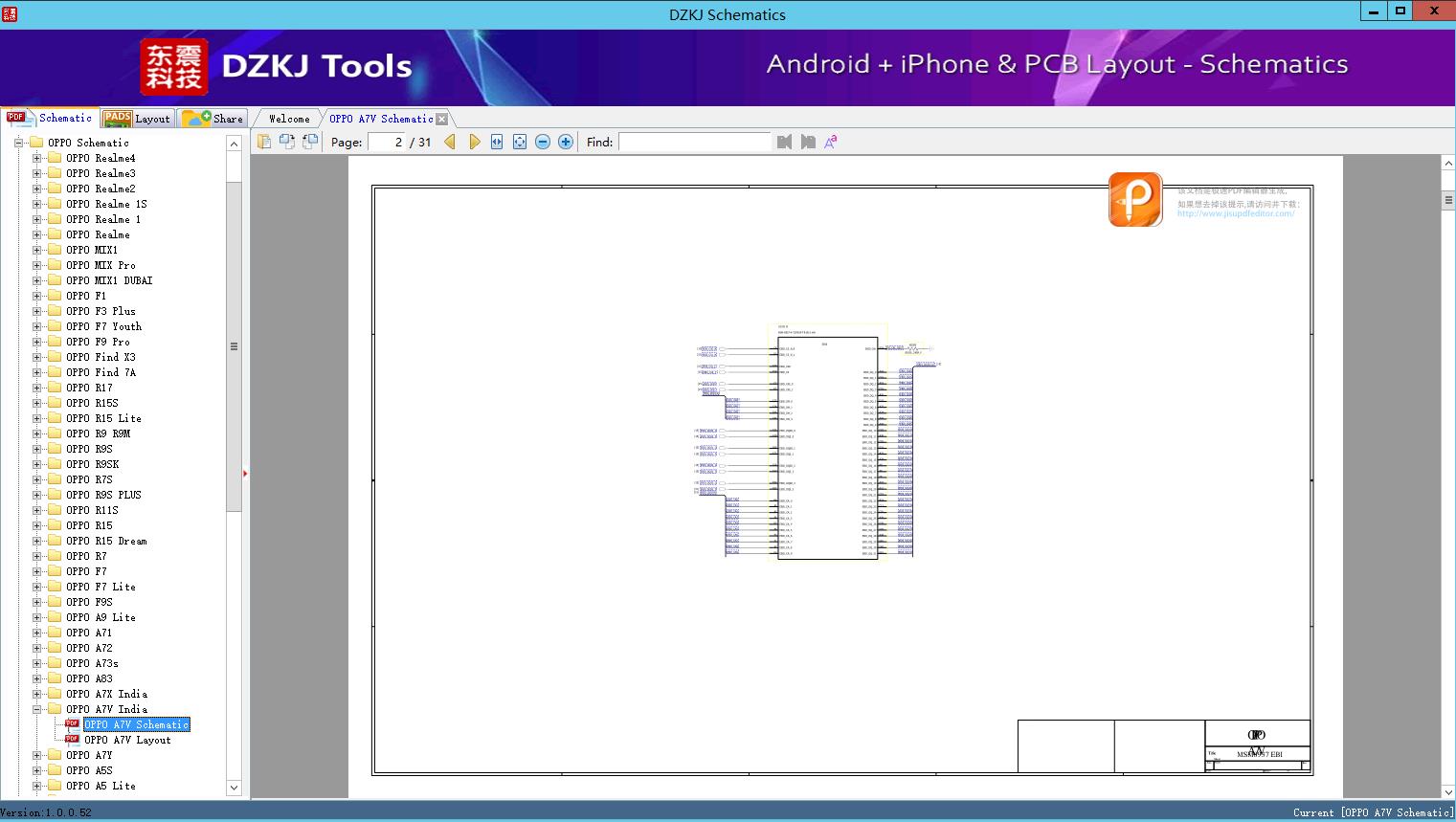
Task: Select OPPO A7V Schematic in tree
Action: (137, 724)
